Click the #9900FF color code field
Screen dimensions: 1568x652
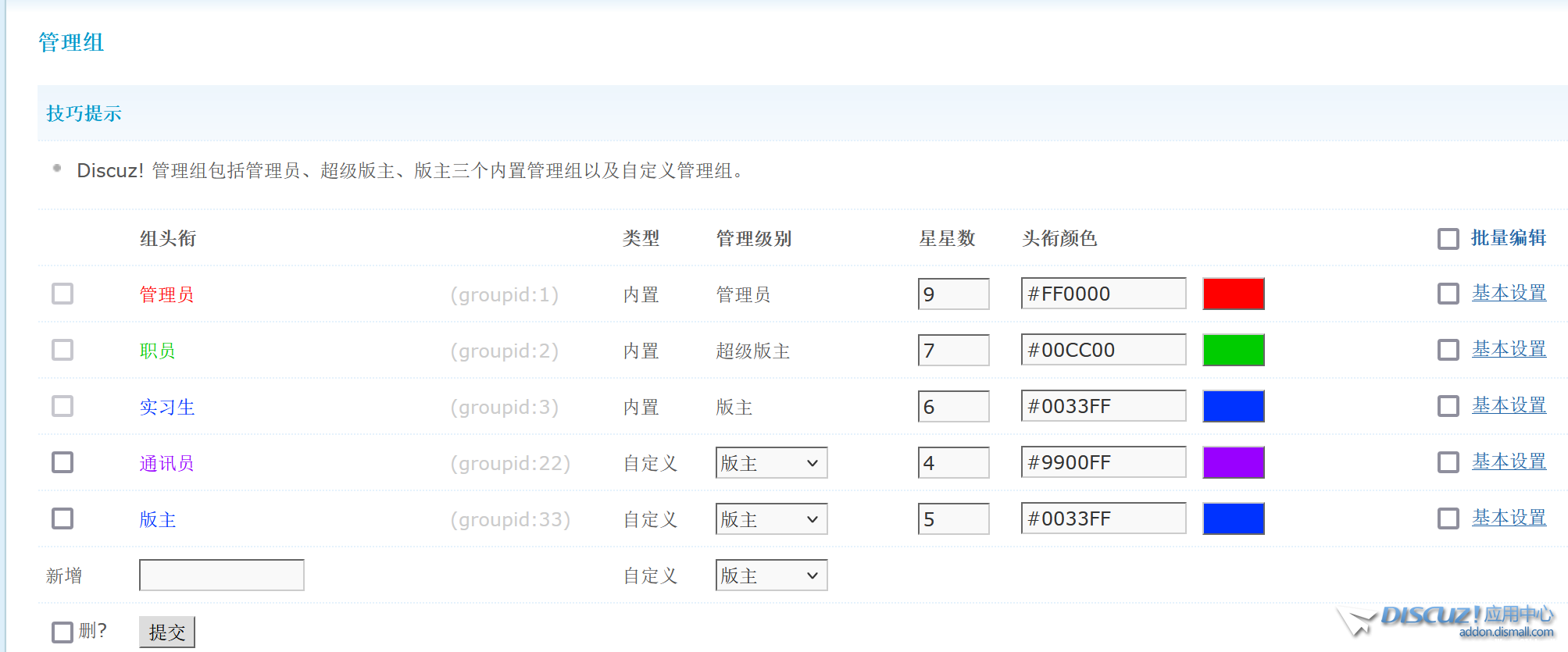pos(1102,463)
